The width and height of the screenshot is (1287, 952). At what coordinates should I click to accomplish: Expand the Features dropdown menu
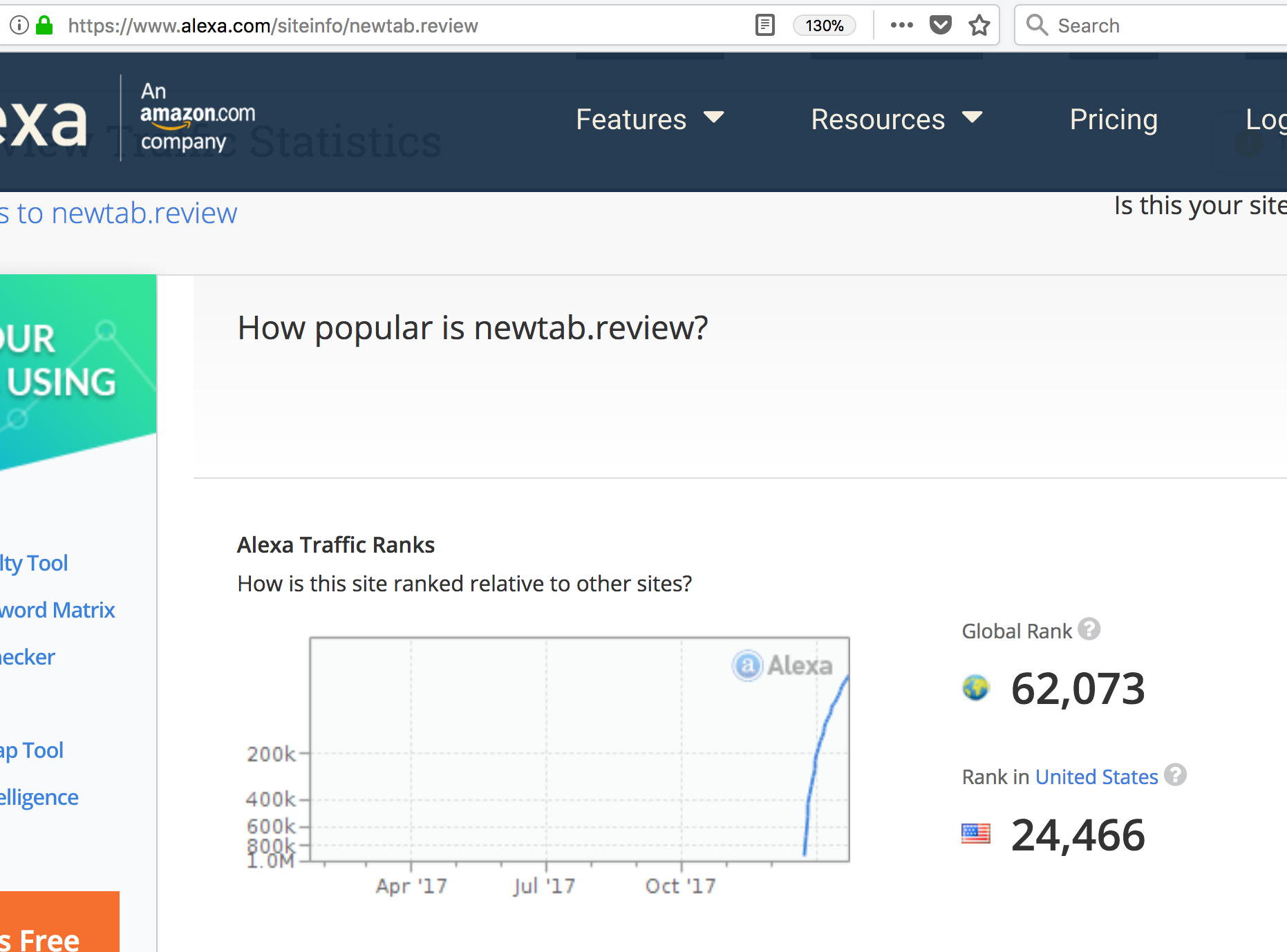(649, 120)
